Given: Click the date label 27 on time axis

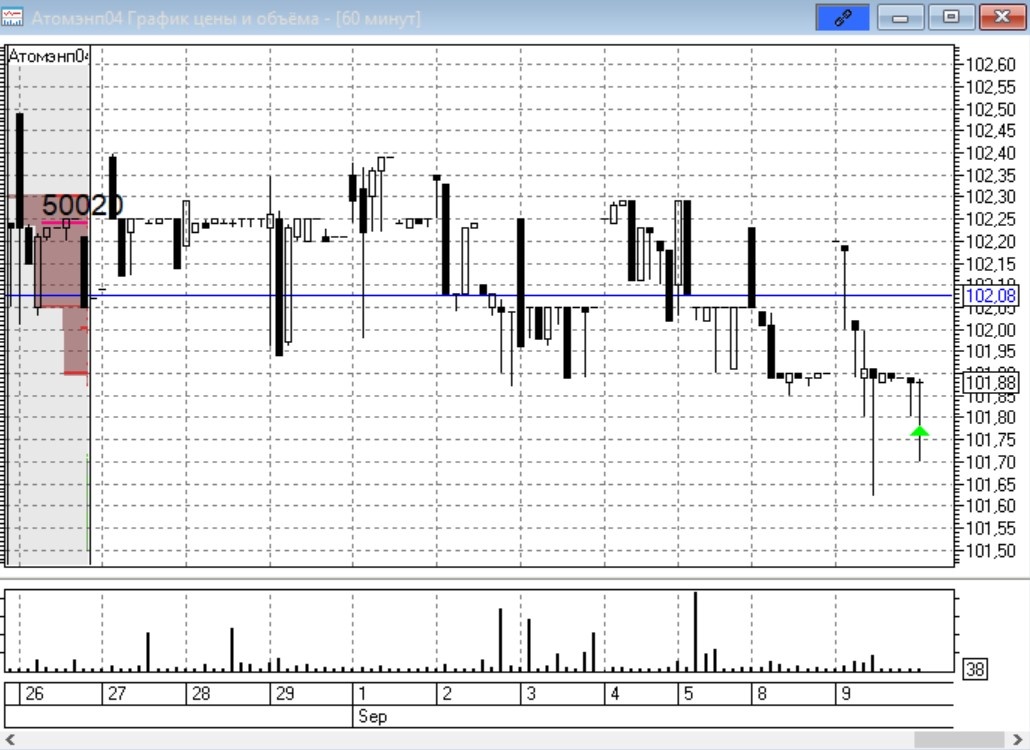Looking at the screenshot, I should pyautogui.click(x=117, y=694).
